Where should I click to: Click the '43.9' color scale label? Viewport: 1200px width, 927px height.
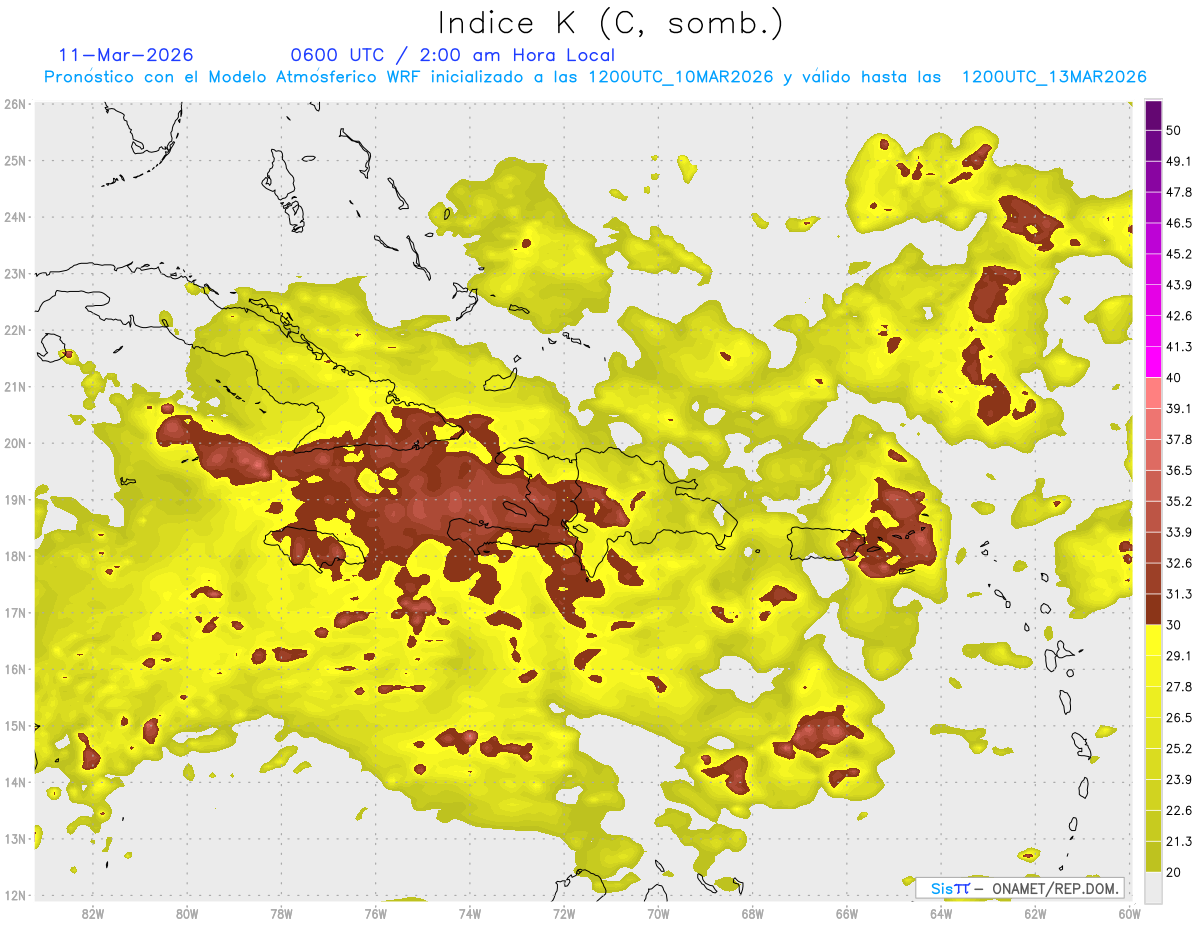point(1179,285)
